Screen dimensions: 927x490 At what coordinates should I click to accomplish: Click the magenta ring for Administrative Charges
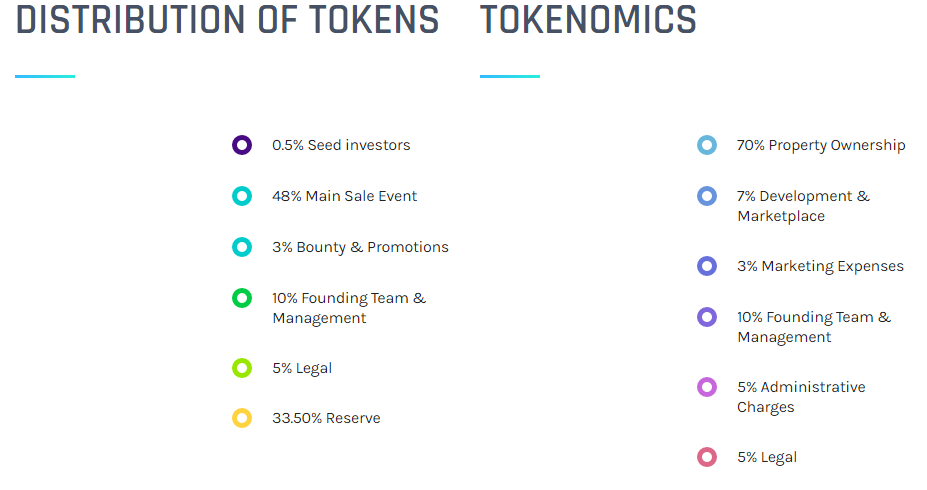pos(707,387)
